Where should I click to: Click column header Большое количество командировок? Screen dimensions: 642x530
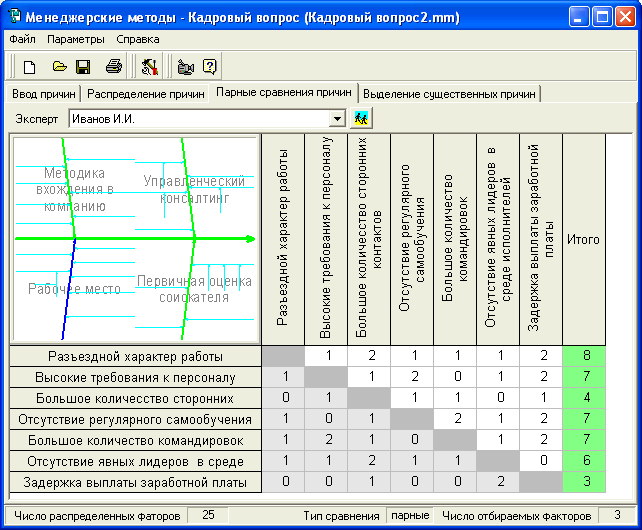[x=455, y=239]
